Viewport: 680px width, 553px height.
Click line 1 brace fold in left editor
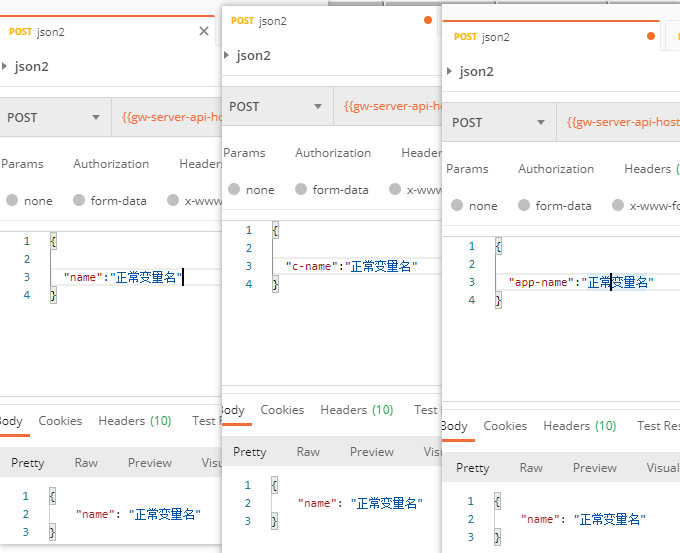(53, 241)
